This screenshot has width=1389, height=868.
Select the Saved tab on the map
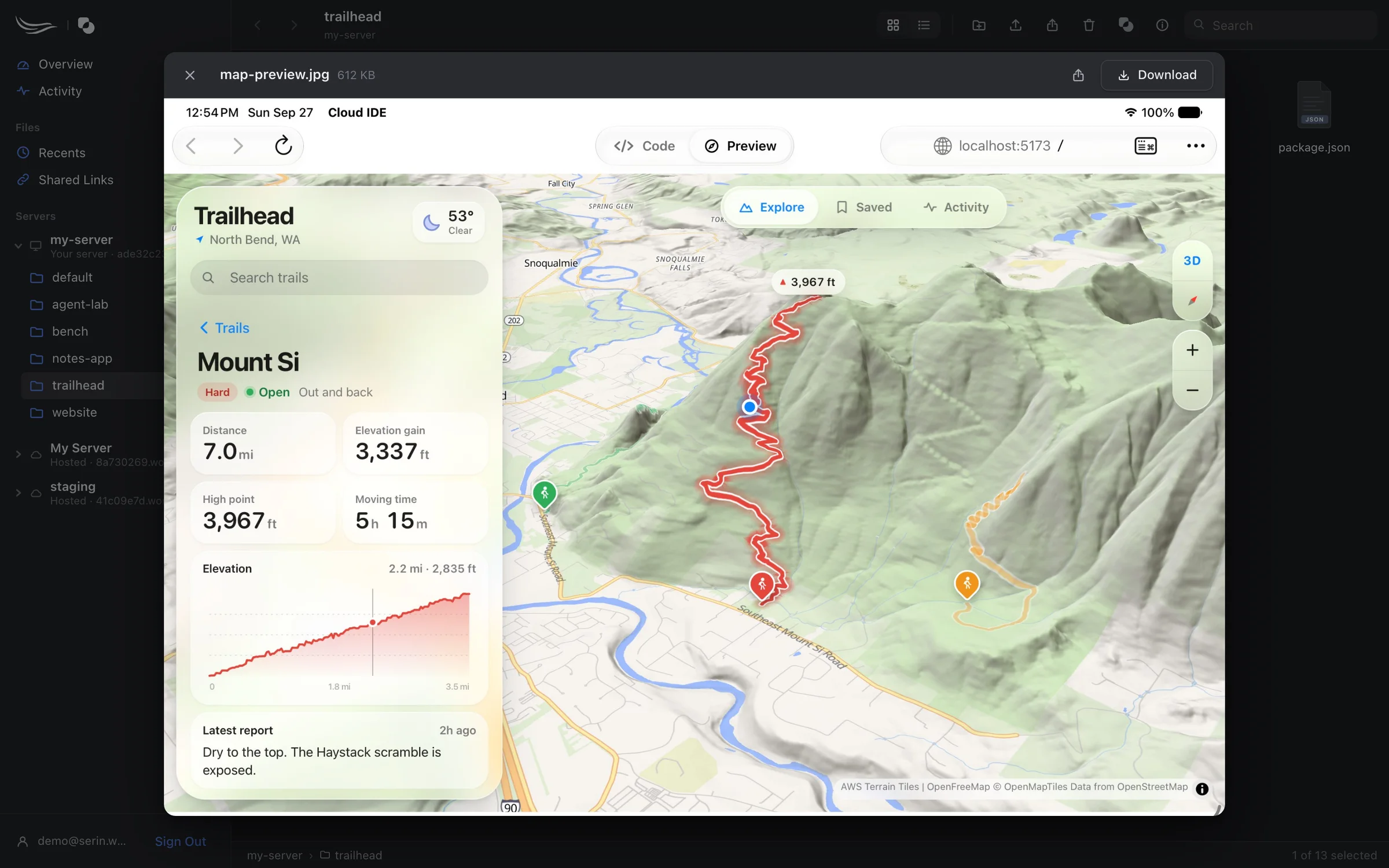[863, 207]
